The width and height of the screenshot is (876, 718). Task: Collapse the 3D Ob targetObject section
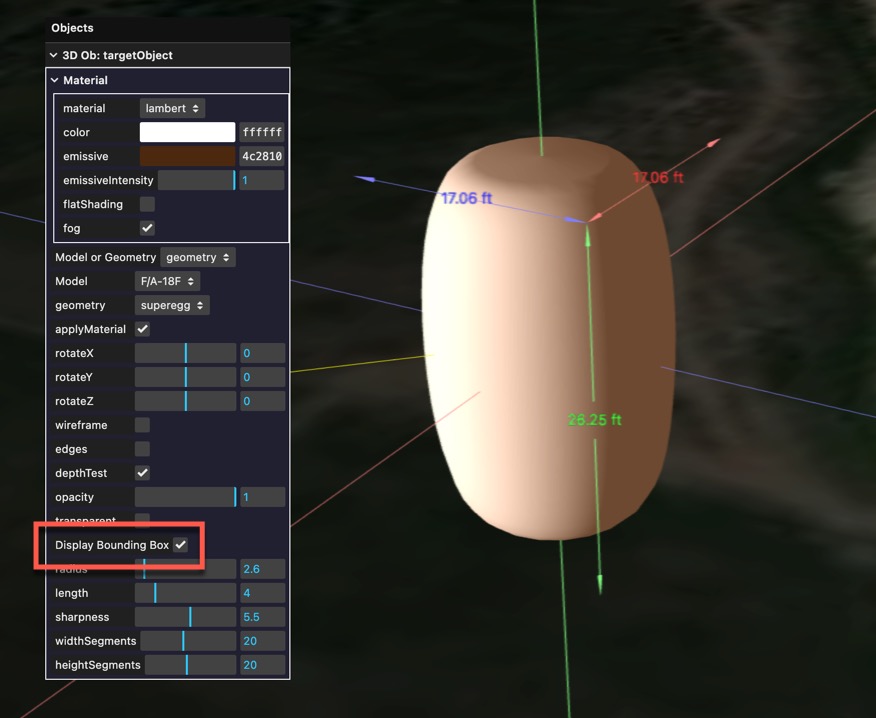[x=53, y=55]
